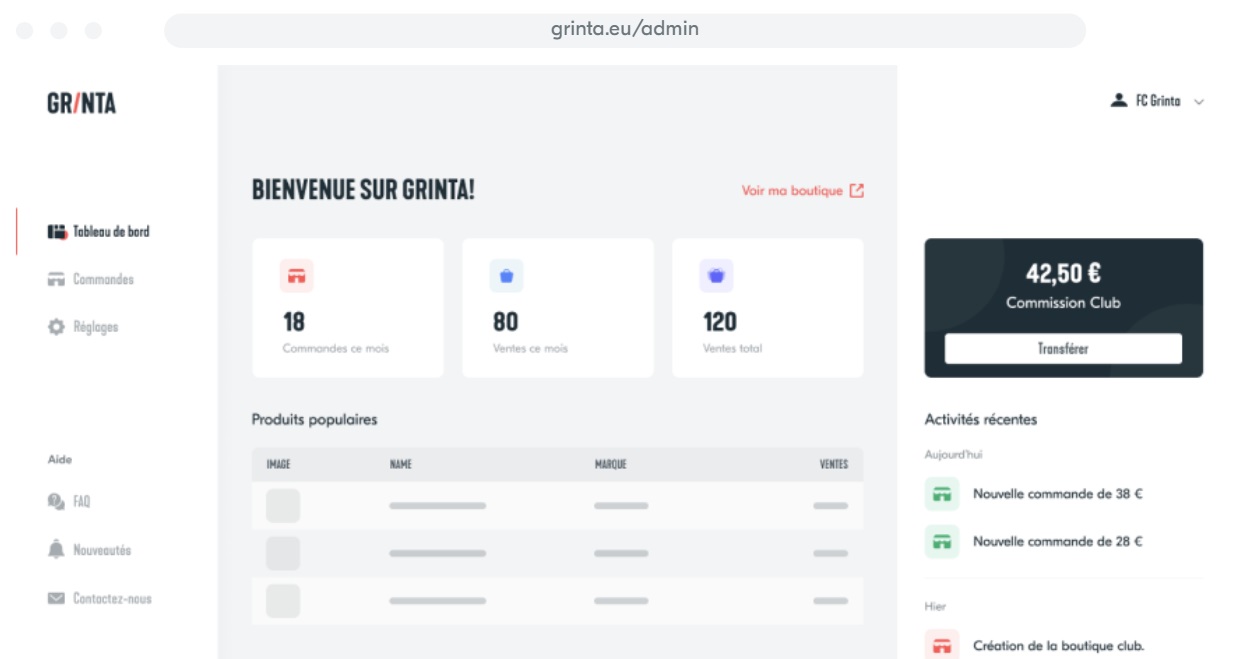1255x659 pixels.
Task: Click the Nouveautés bell icon
Action: pyautogui.click(x=56, y=550)
